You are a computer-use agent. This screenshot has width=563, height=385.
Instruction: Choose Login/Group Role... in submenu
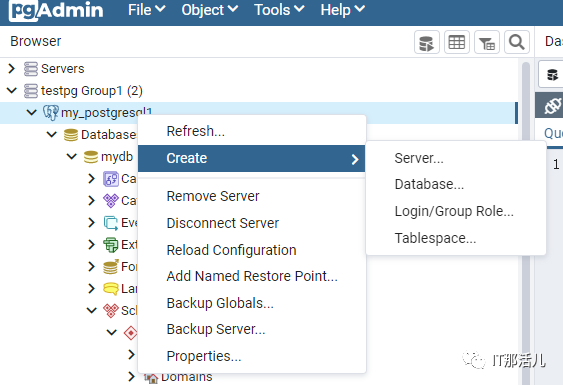456,211
